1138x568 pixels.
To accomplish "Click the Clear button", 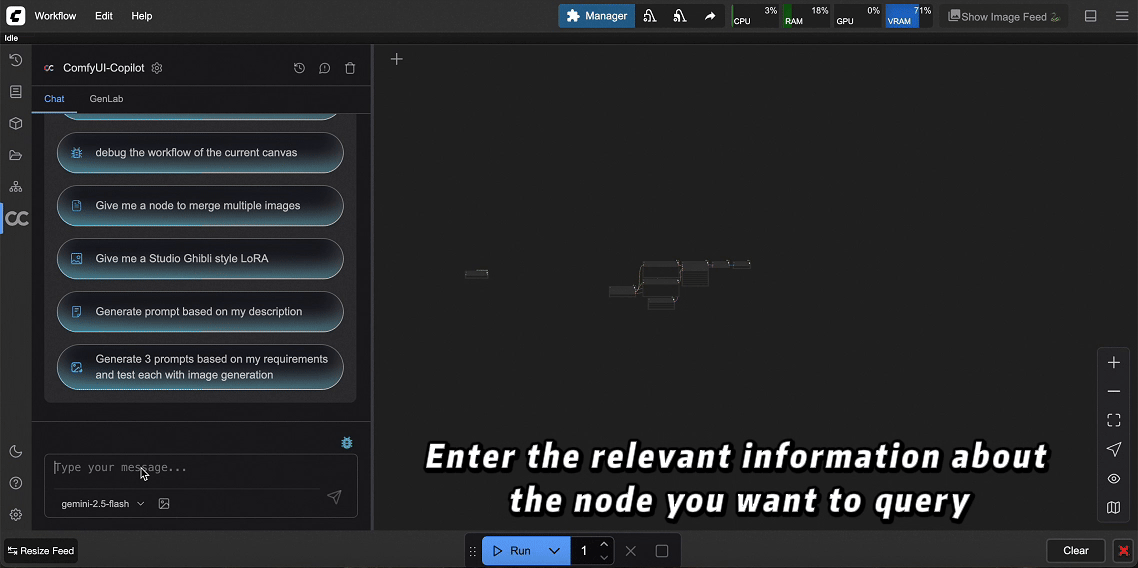I will click(1076, 551).
